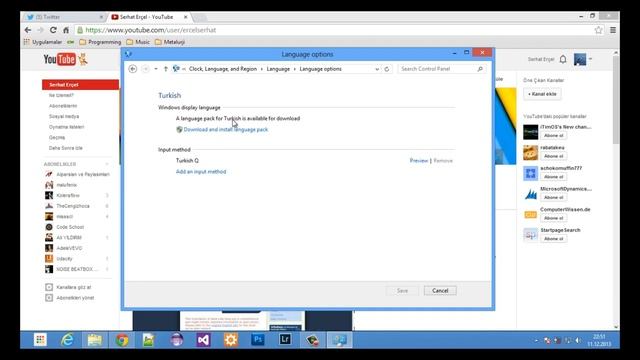Image resolution: width=640 pixels, height=360 pixels.
Task: Click Kanallara göz at in sidebar
Action: point(73,287)
